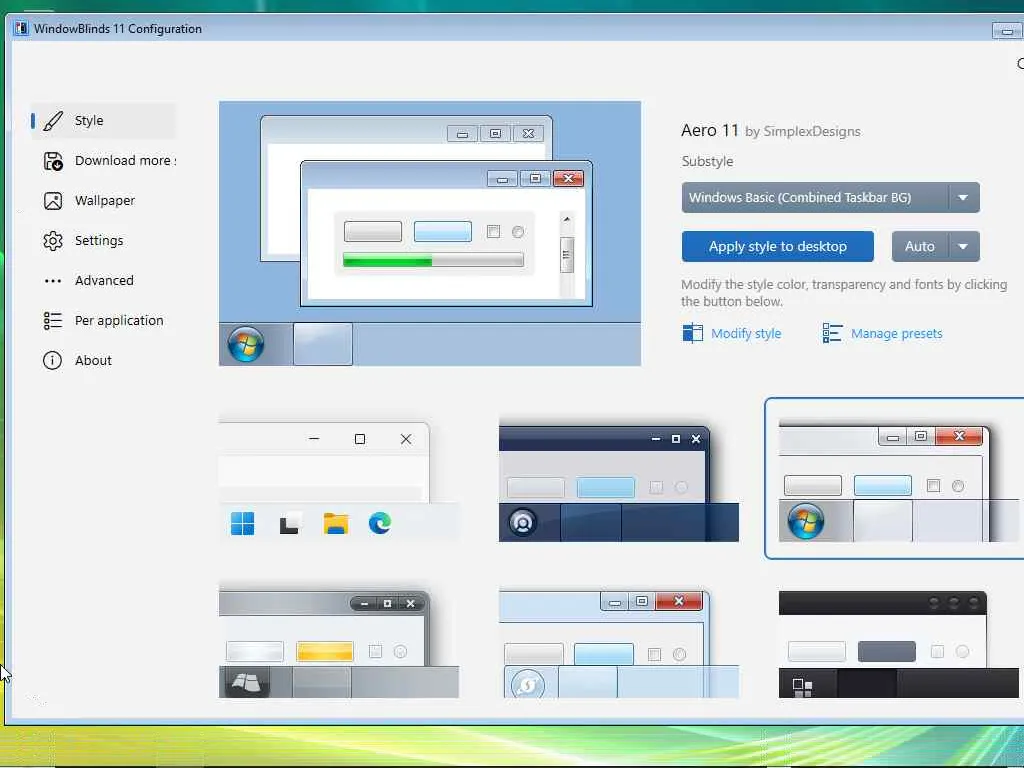Expand the Substyle dropdown arrow

(963, 197)
